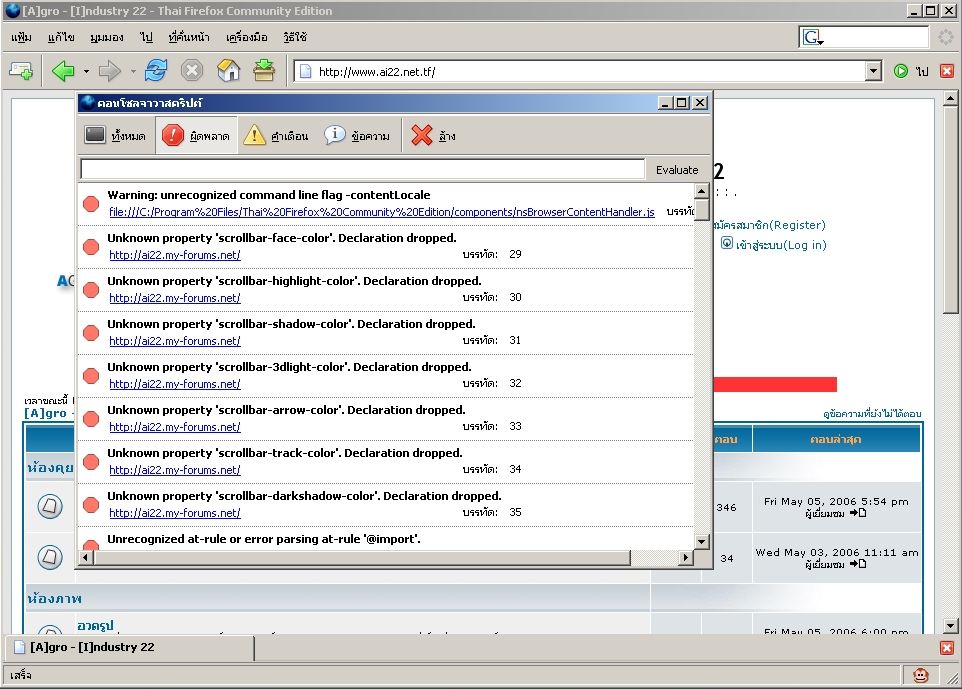Show all console messages (ทั้งหมด)
Image resolution: width=962 pixels, height=689 pixels.
[x=115, y=136]
